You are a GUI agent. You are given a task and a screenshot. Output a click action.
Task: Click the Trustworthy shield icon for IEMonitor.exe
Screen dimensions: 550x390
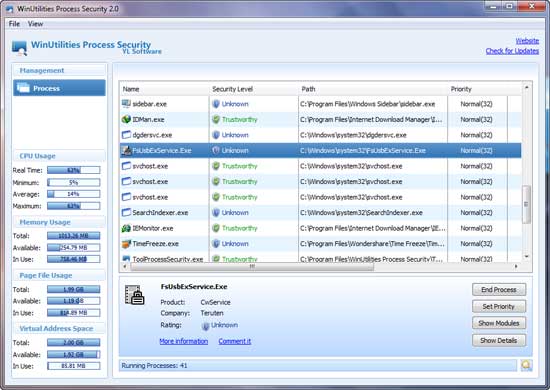(216, 228)
